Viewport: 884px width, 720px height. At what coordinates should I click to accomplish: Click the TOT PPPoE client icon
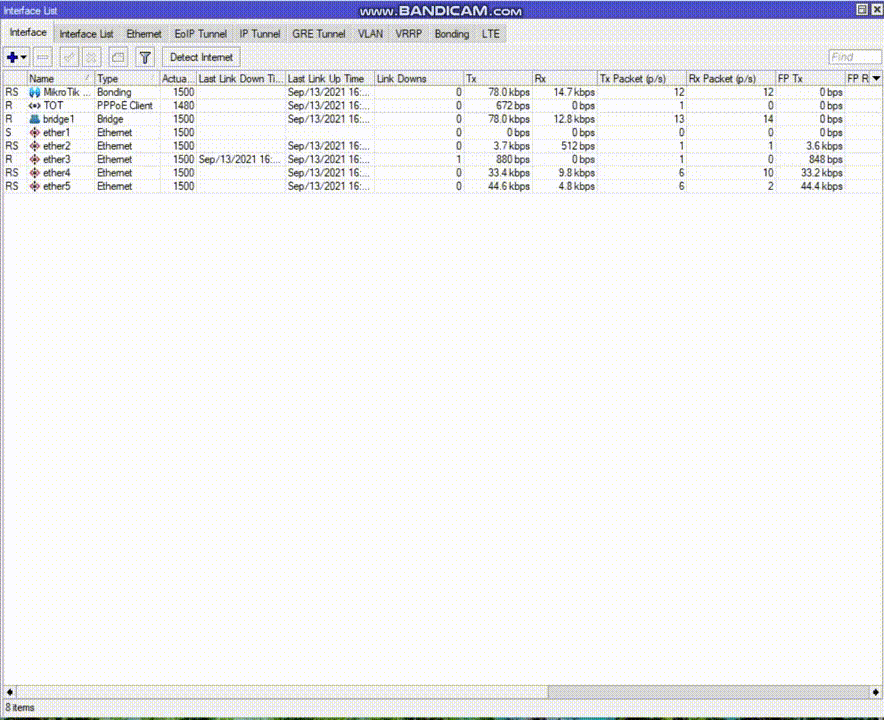coord(34,105)
